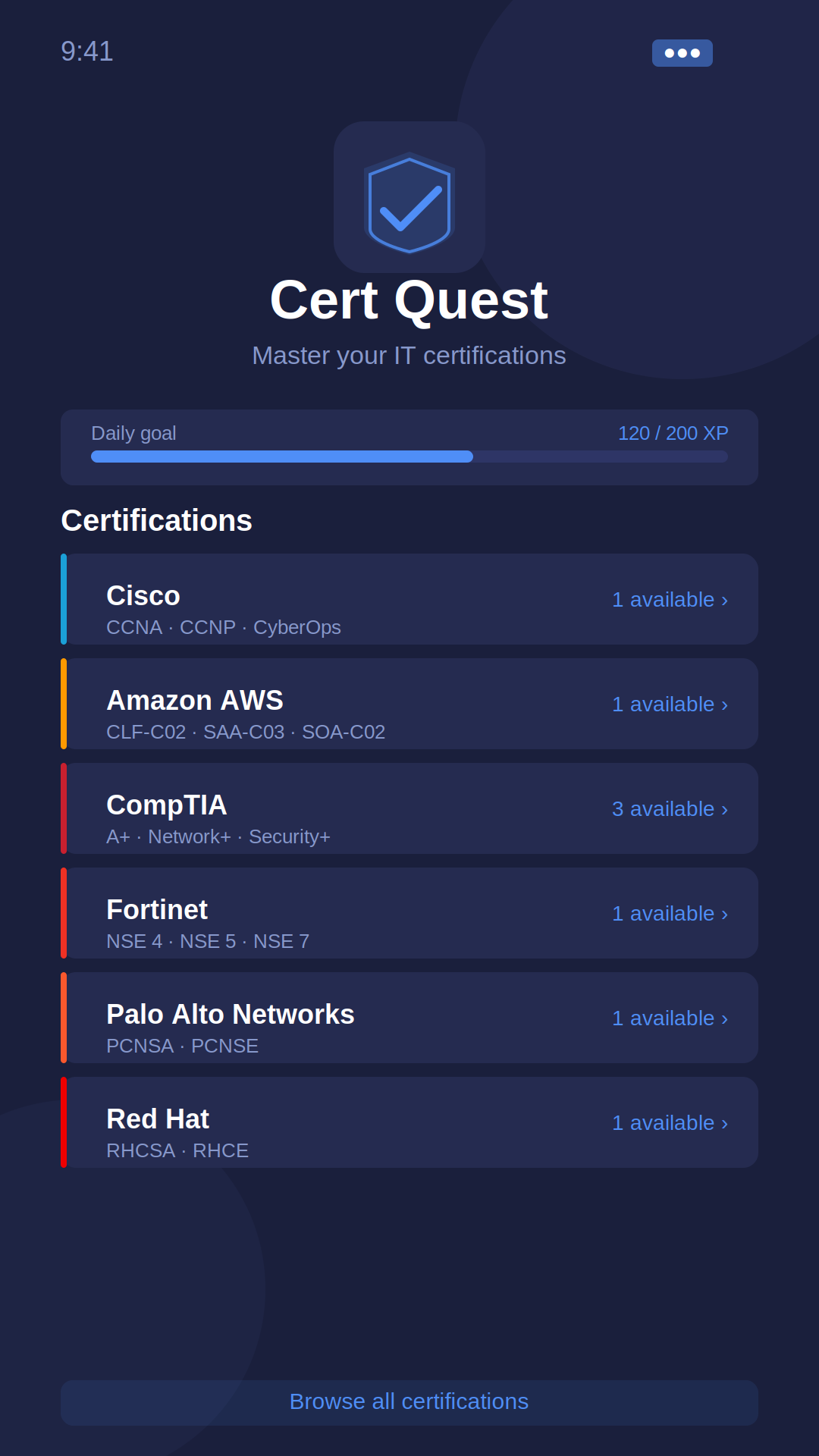Expand Amazon AWS's 1 available item
Screen dimensions: 819x1456
tap(670, 704)
